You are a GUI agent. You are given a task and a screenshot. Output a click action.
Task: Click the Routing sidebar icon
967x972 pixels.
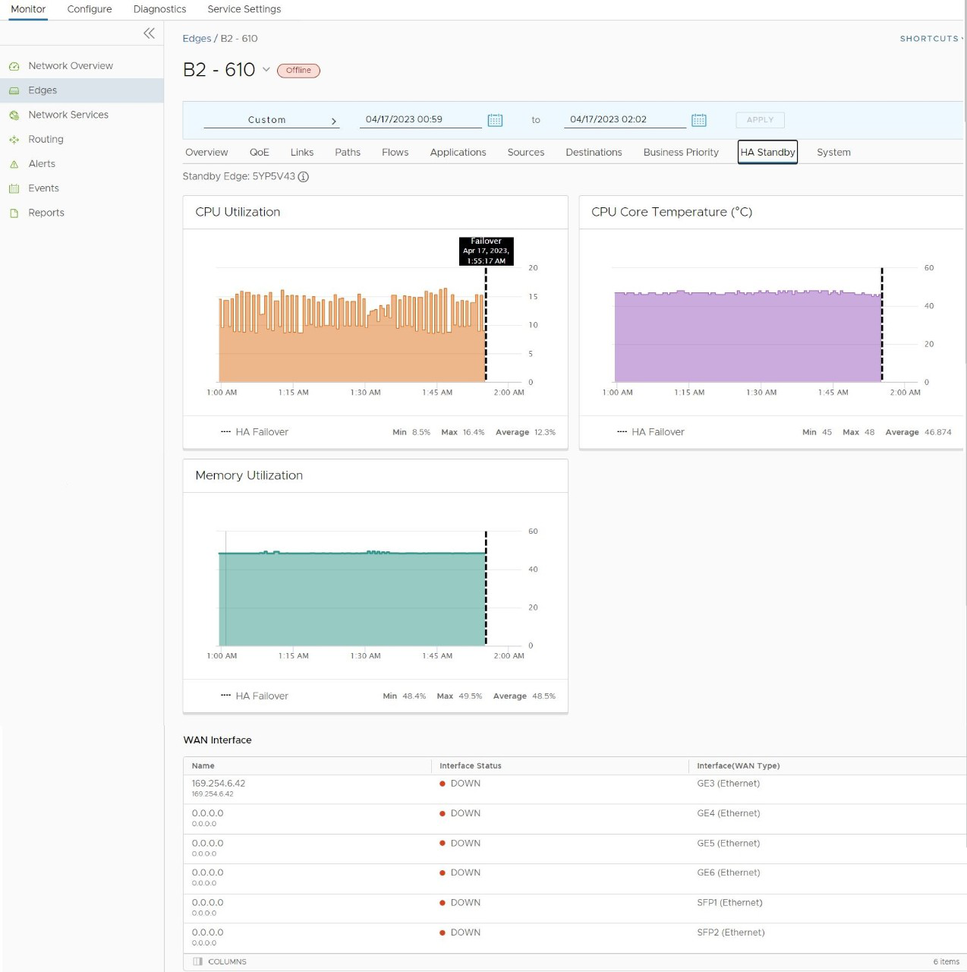14,140
